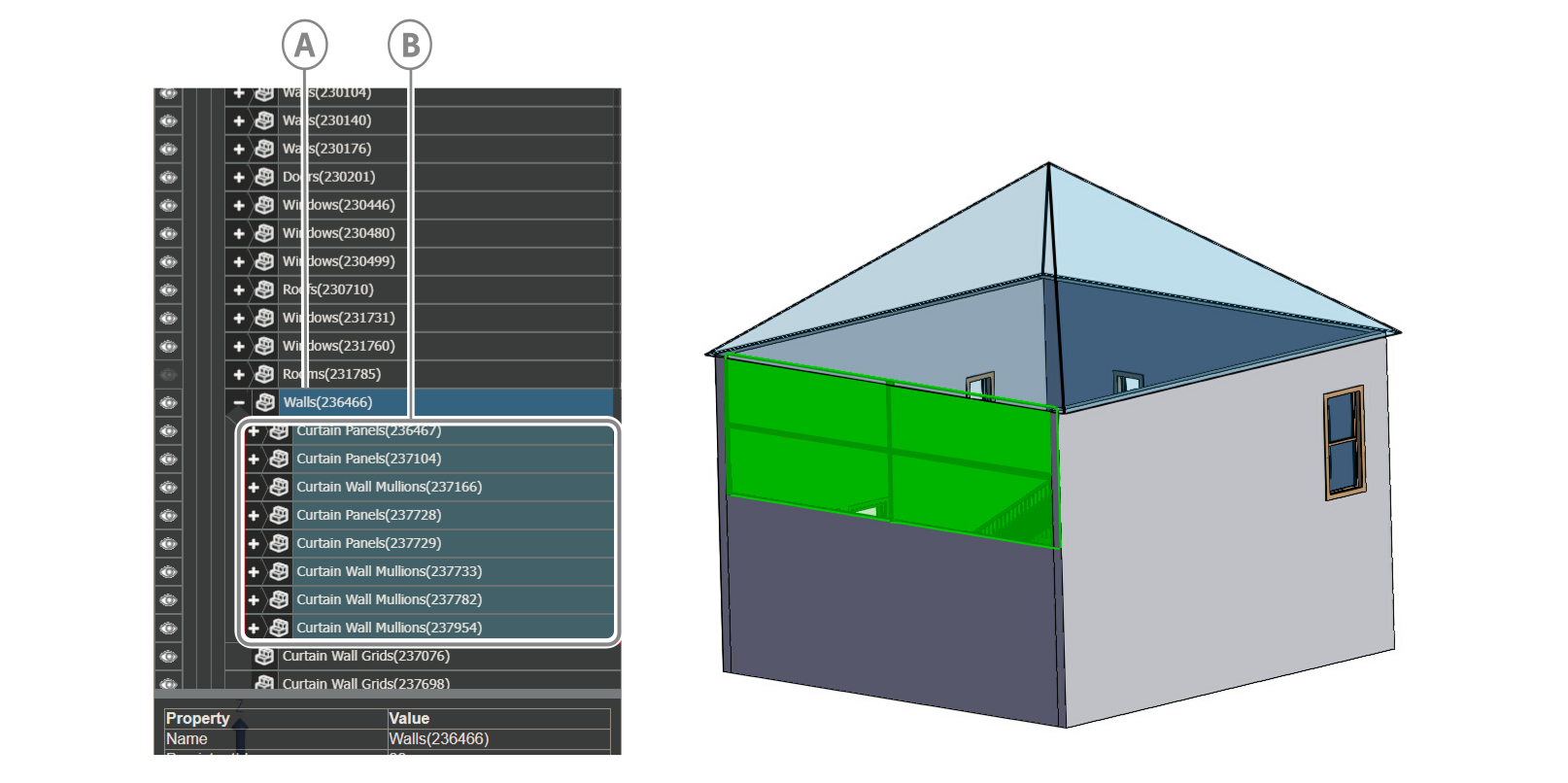This screenshot has width=1568, height=783.
Task: Click the node icon beside Curtain Panels(237729)
Action: click(x=279, y=543)
